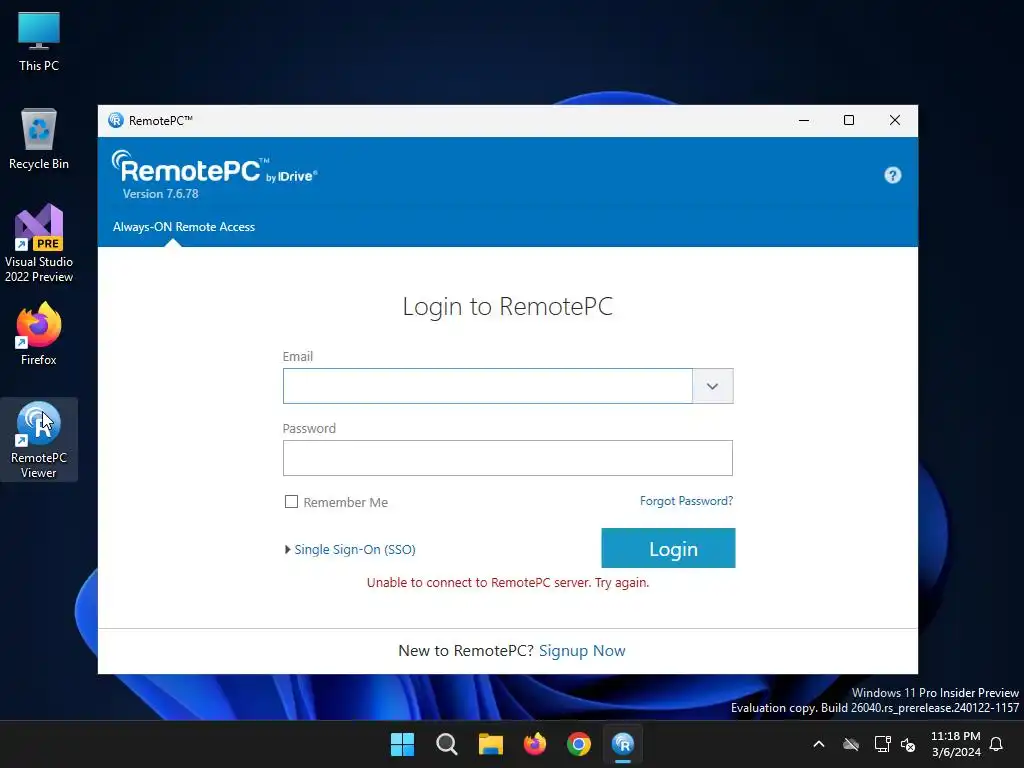Click the 'Unable to connect to RemotePC server' message
The height and width of the screenshot is (768, 1024).
(507, 583)
